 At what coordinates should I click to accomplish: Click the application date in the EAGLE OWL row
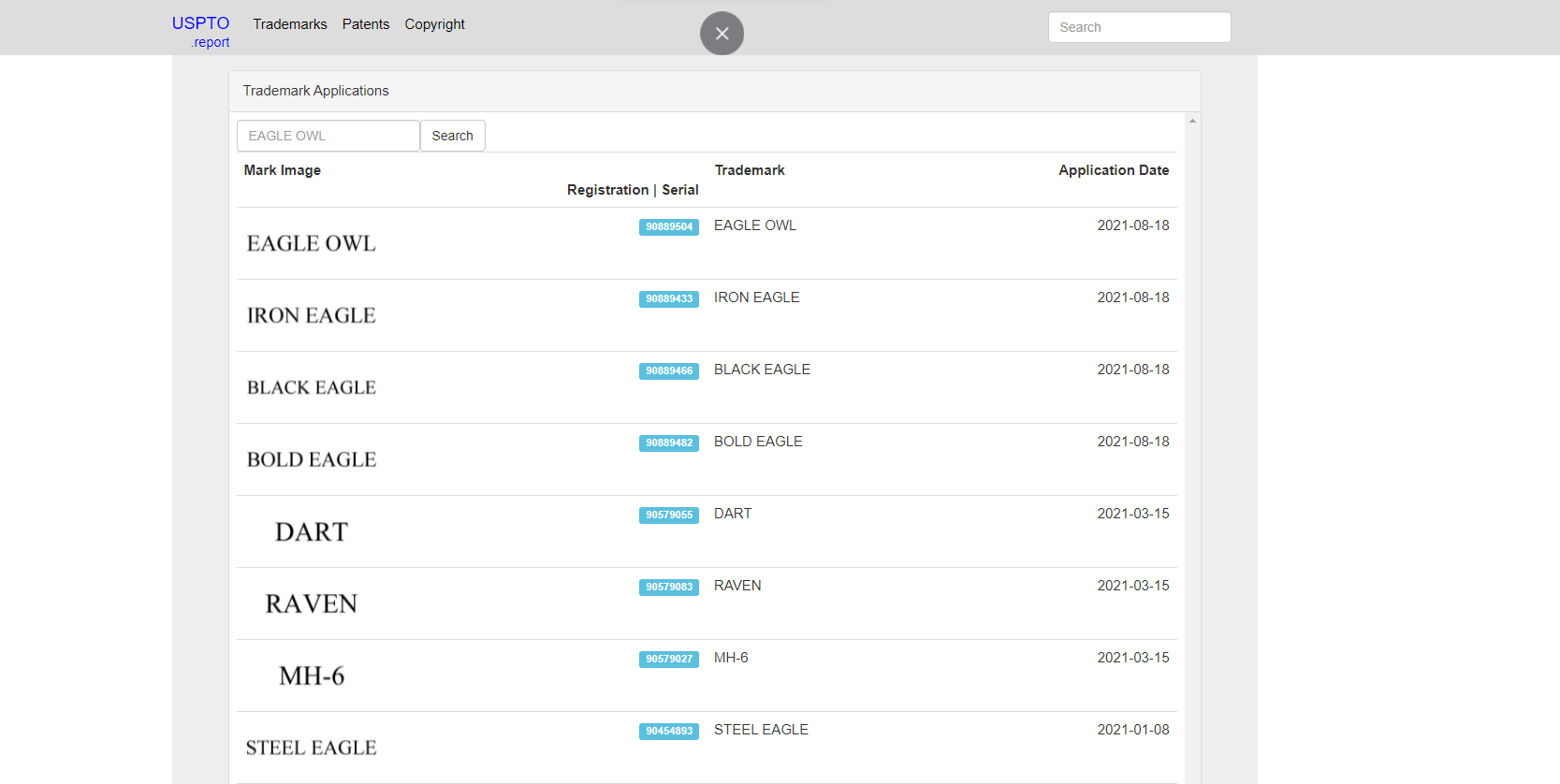(1133, 225)
